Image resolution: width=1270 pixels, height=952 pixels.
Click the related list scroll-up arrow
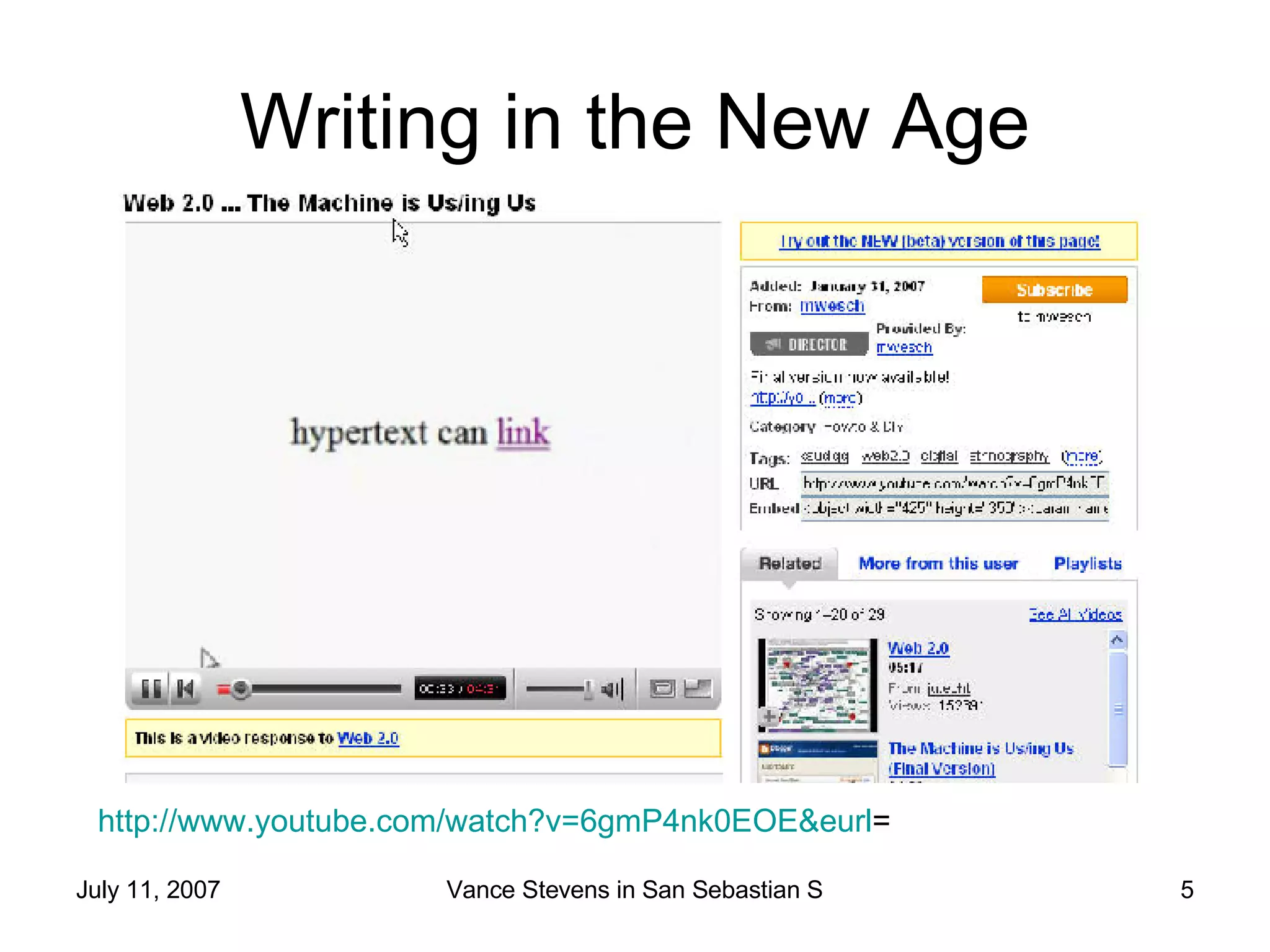pos(1117,640)
